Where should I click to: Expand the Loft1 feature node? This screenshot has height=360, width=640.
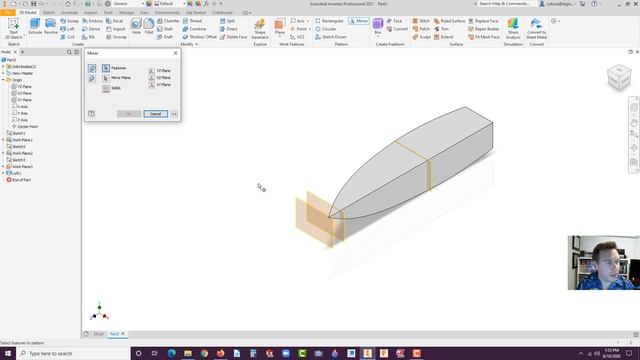coord(3,173)
